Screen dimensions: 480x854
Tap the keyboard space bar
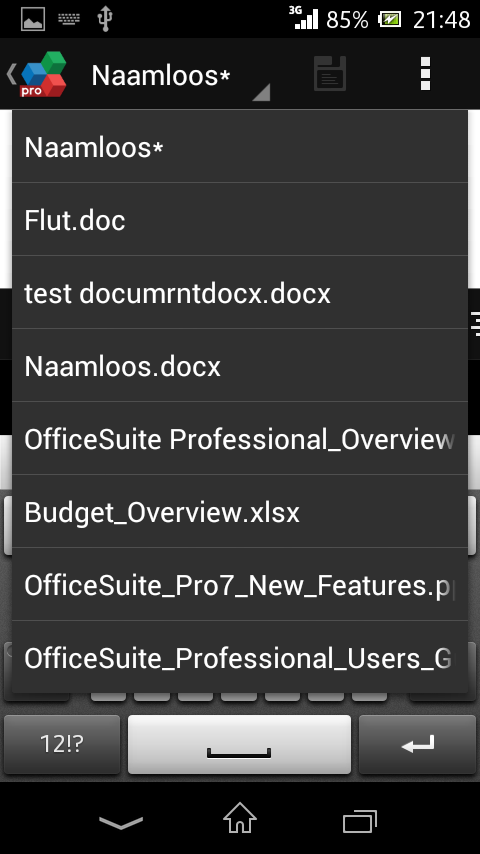[x=239, y=744]
